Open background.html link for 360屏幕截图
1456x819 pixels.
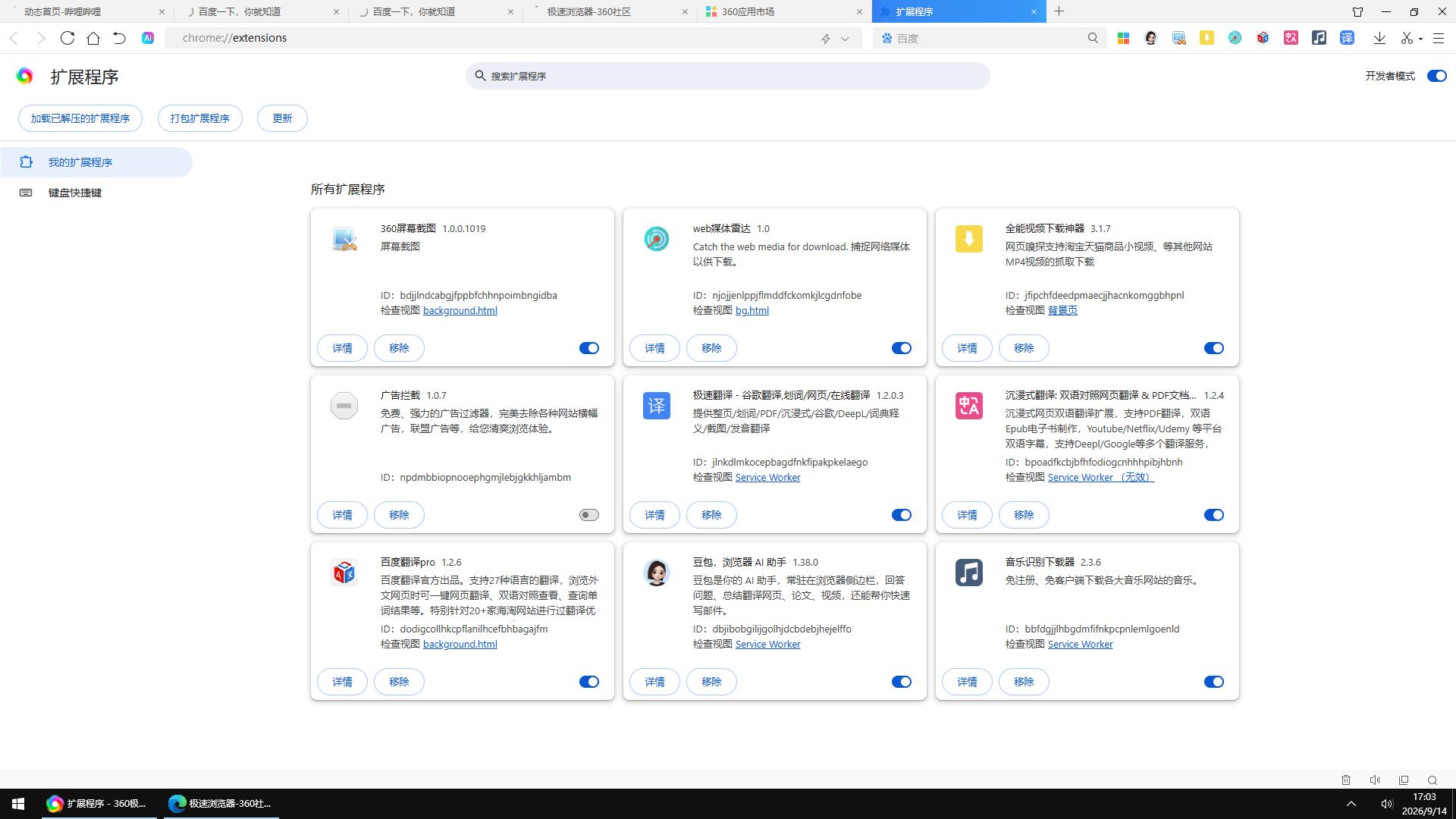pos(460,310)
